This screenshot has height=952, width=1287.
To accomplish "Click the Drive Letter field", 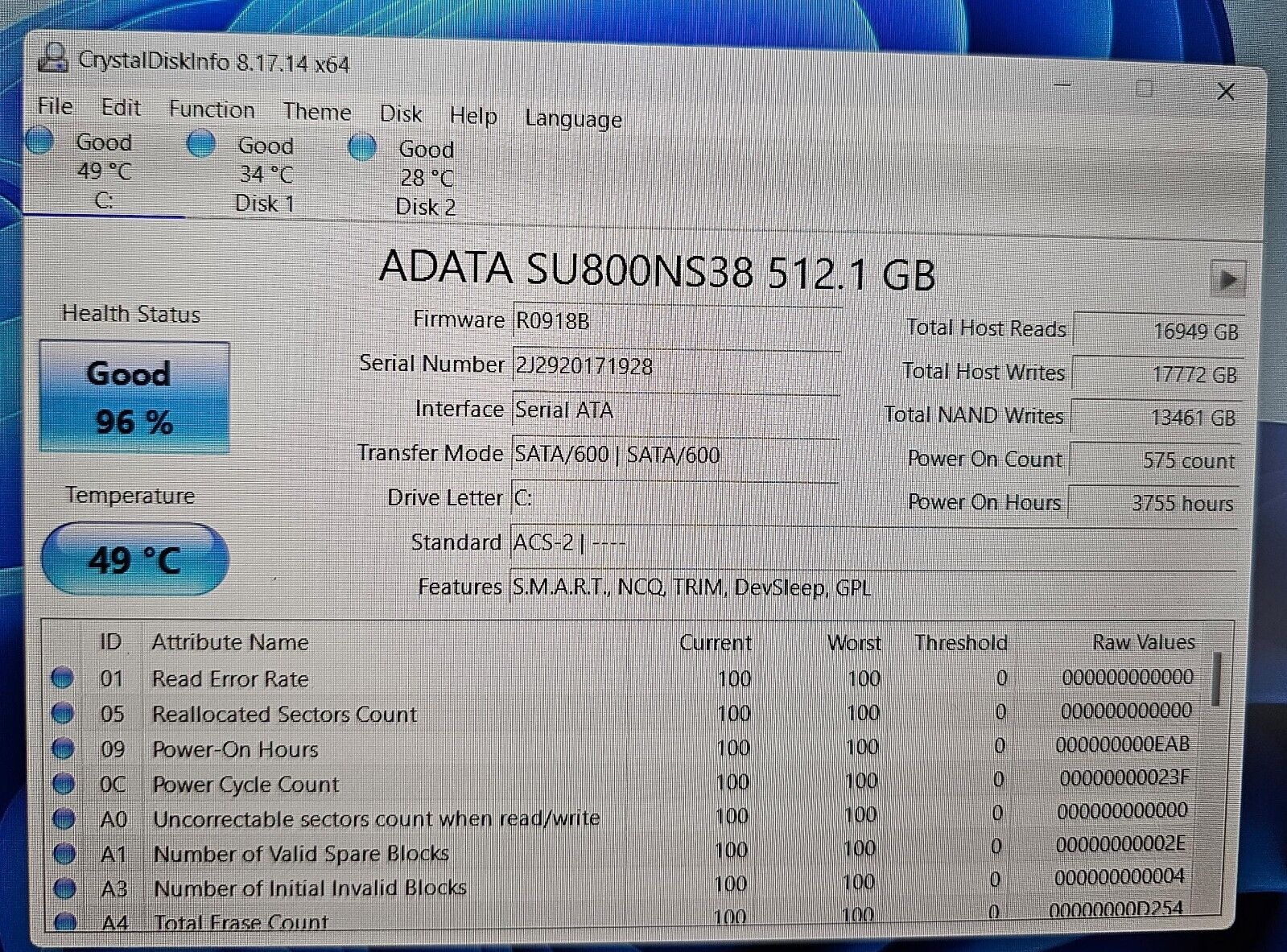I will click(674, 498).
